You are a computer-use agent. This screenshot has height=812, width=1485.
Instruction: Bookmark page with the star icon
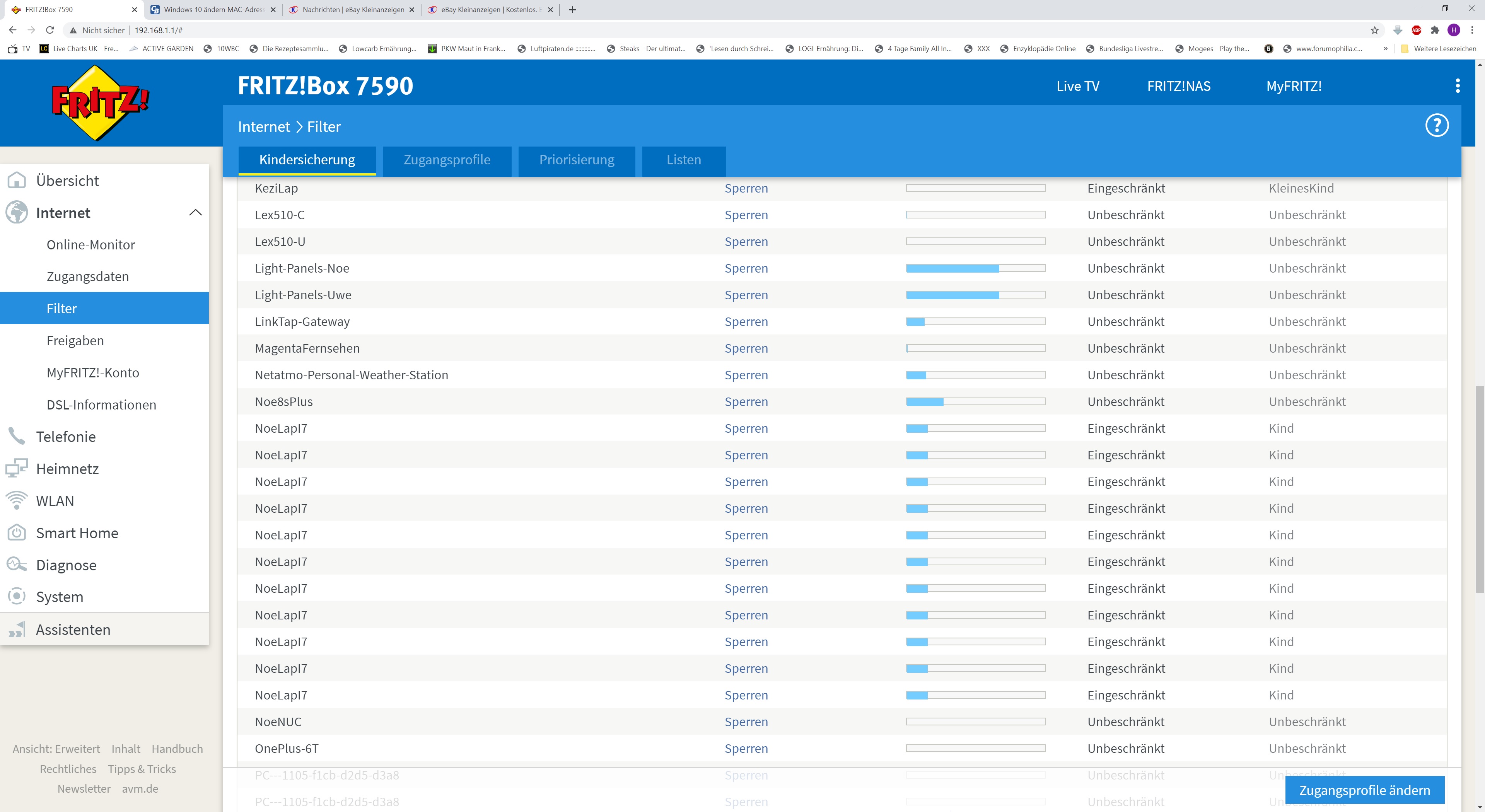(1374, 30)
